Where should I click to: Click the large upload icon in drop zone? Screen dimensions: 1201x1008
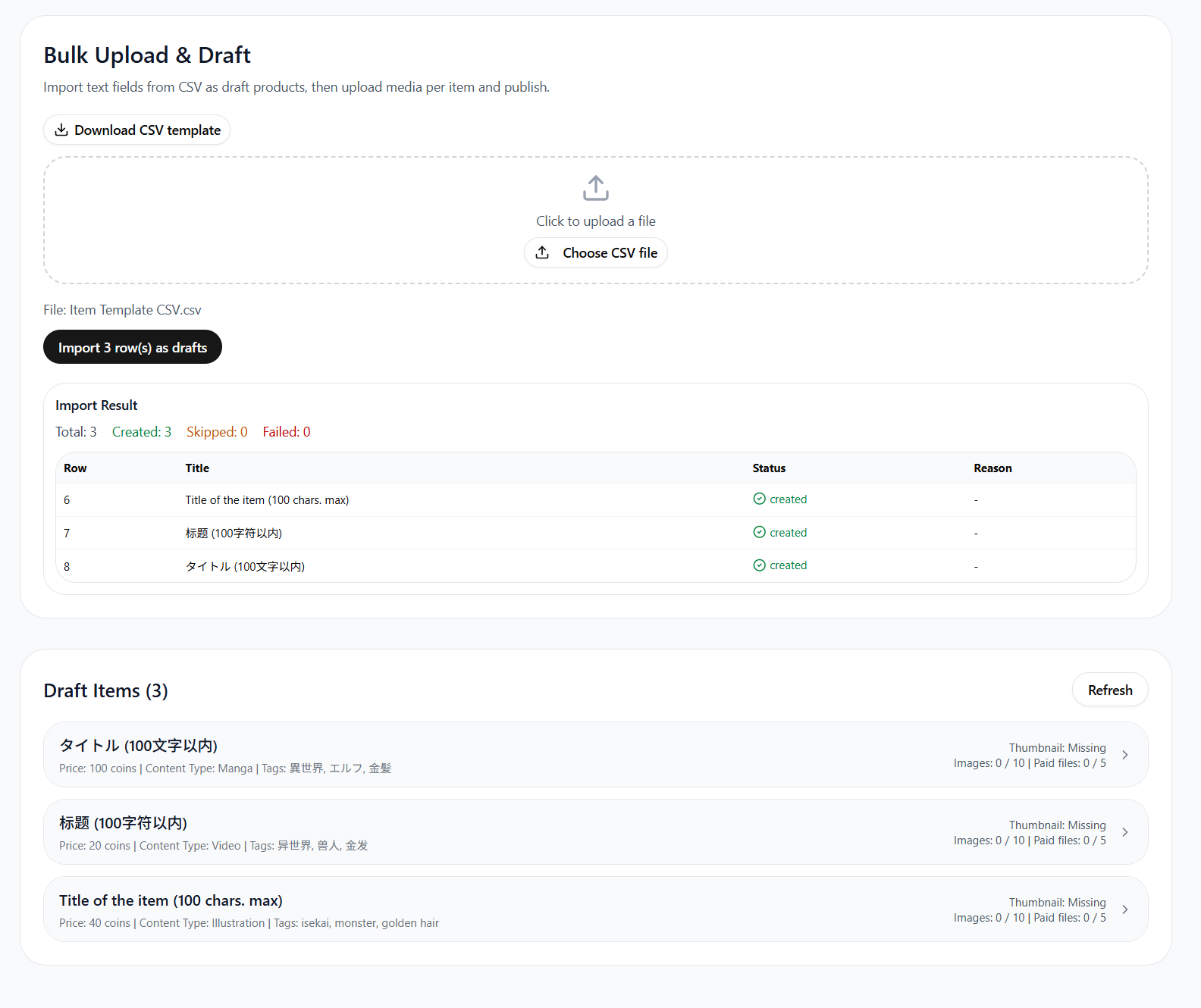tap(596, 188)
